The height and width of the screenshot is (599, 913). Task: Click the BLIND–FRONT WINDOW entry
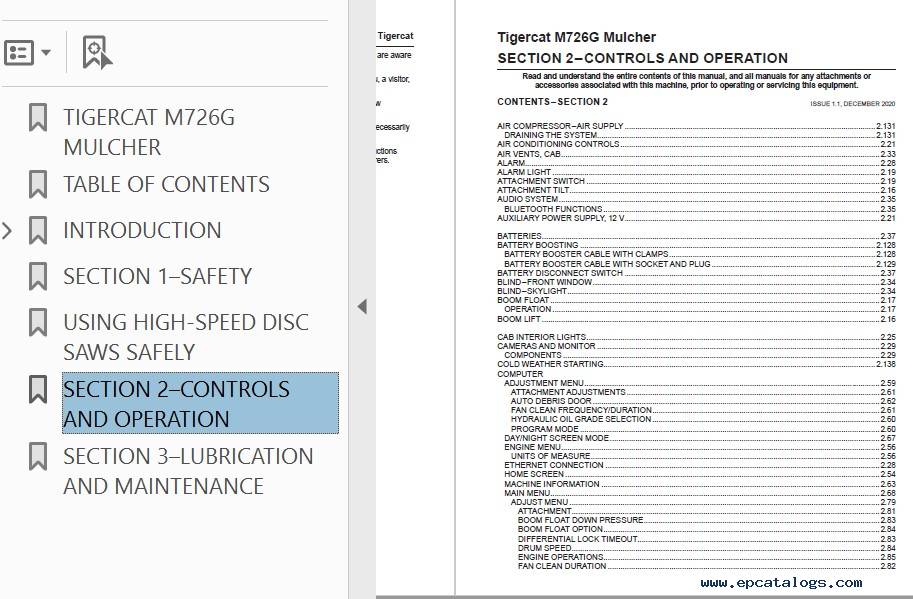[696, 282]
